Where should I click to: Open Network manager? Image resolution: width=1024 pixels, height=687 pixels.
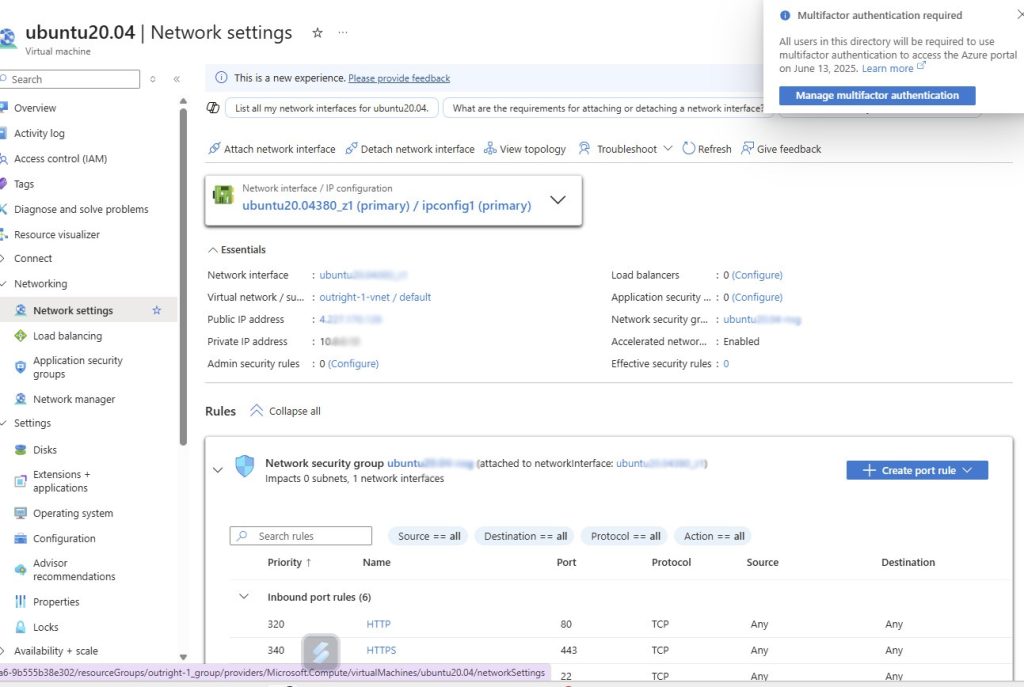[x=74, y=399]
